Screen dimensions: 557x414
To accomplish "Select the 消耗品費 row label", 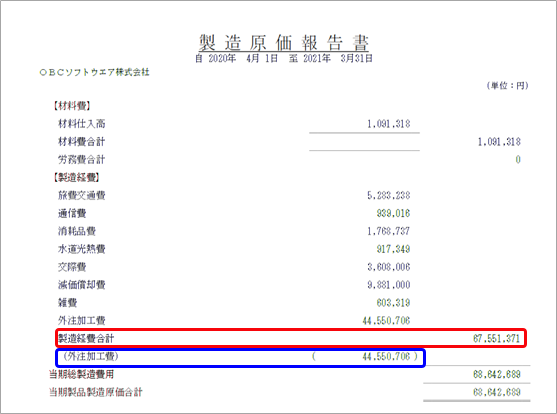I will click(x=77, y=231).
